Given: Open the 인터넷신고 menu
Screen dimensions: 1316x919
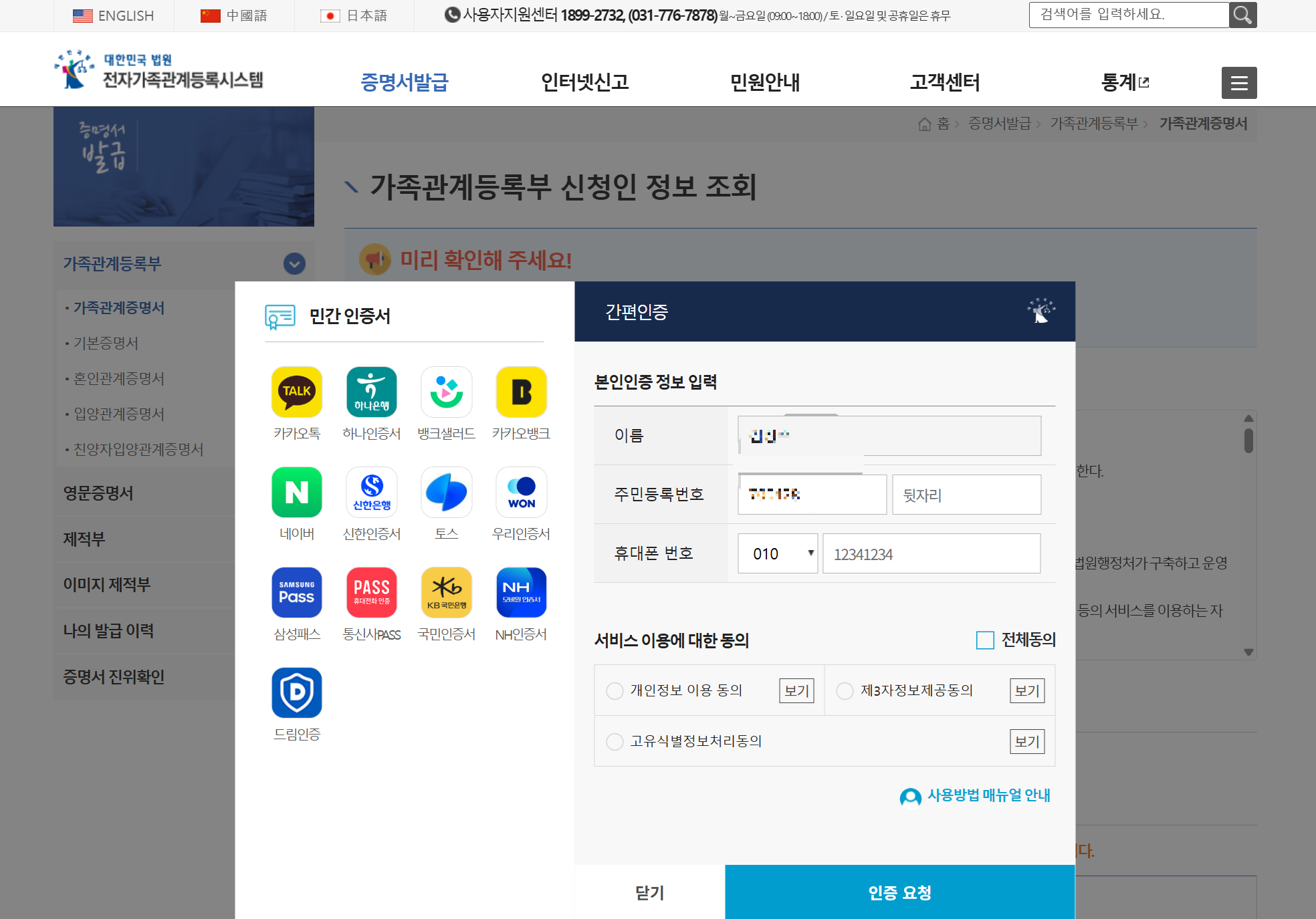Looking at the screenshot, I should [x=585, y=82].
